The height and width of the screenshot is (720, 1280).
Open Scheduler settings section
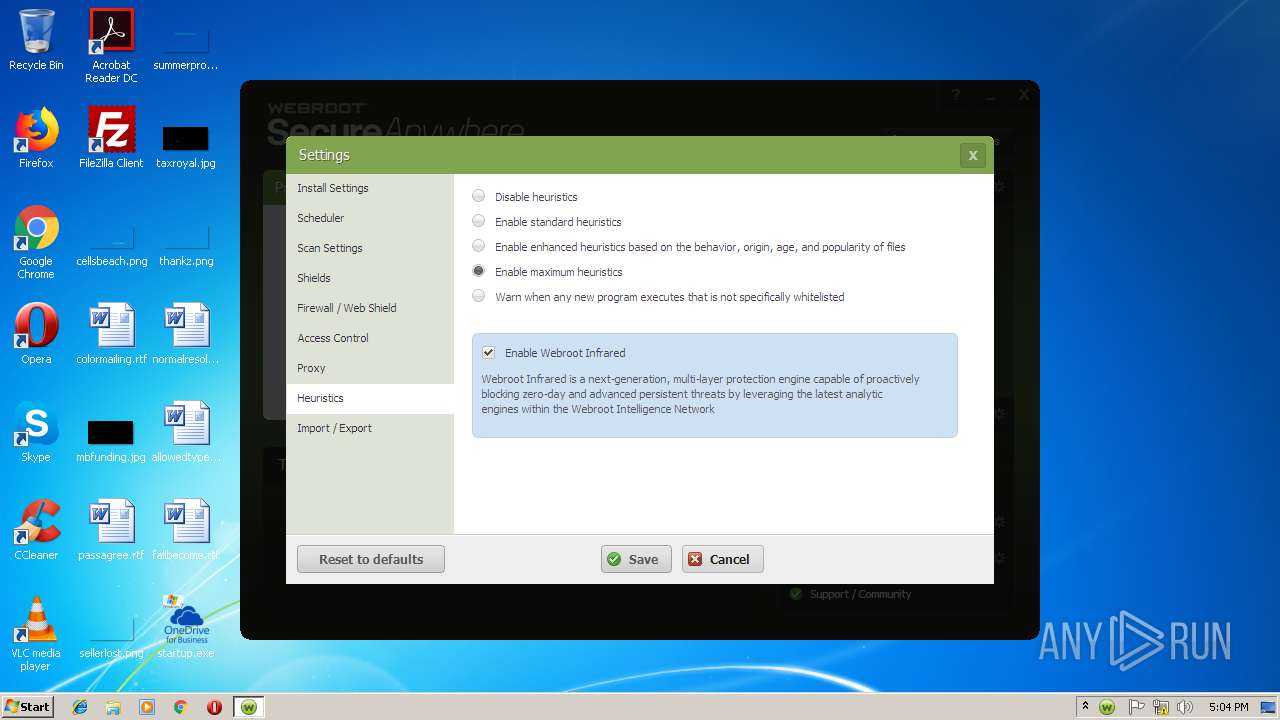tap(370, 218)
